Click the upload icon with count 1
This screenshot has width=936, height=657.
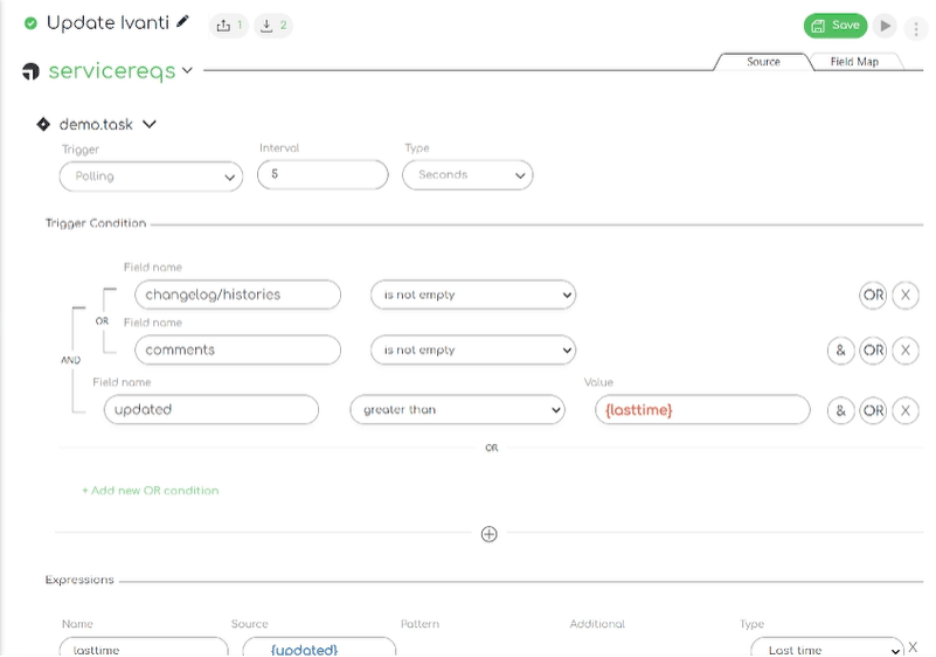click(x=229, y=26)
